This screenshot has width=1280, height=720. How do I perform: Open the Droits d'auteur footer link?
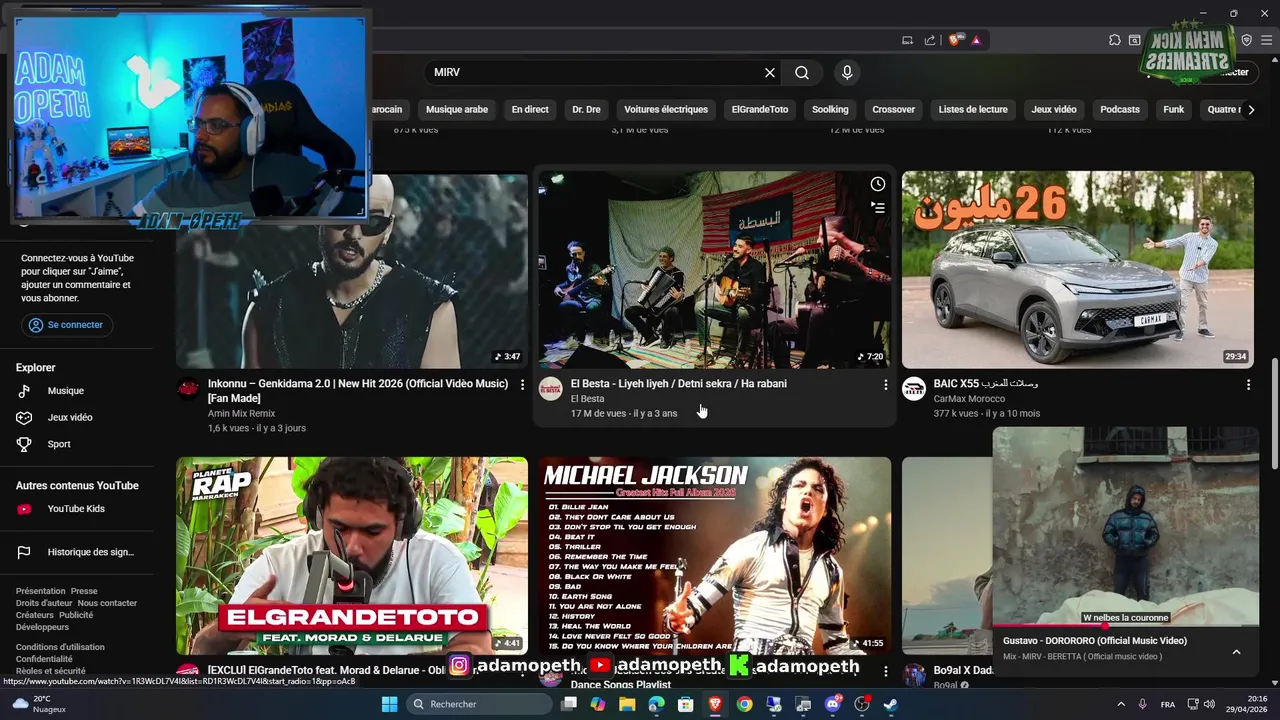click(44, 603)
